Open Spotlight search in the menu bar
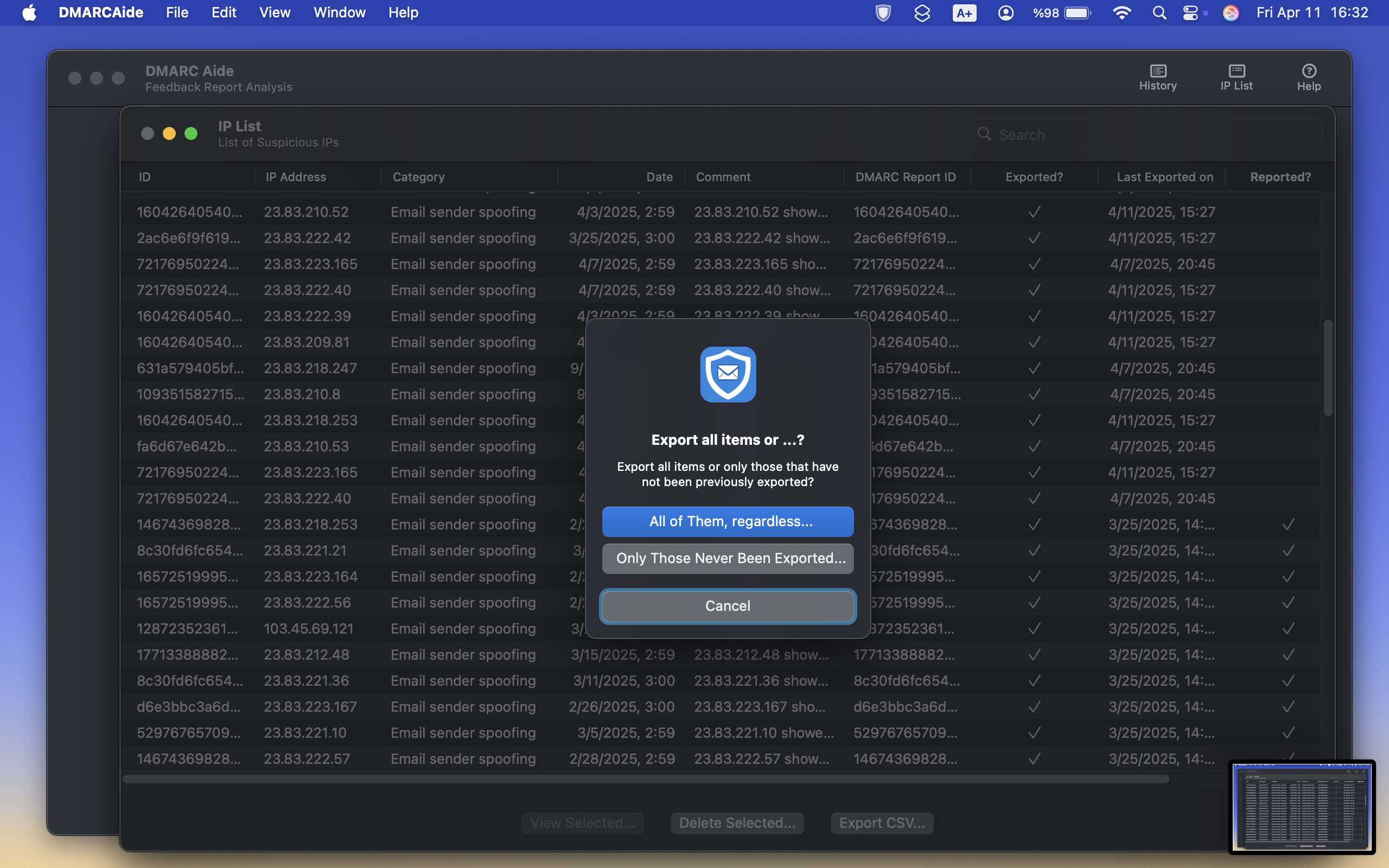Screen dimensions: 1389x868 click(x=1159, y=12)
